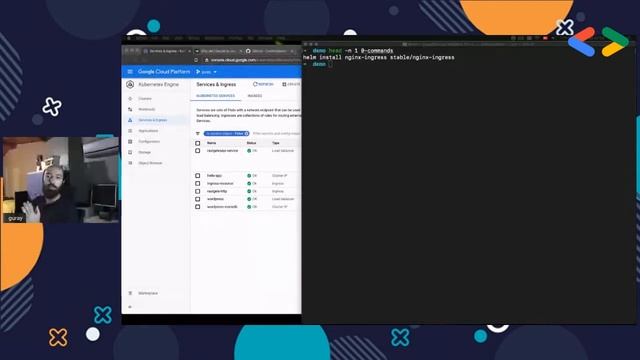Tick the wordpress-mariadb row checkbox
Image resolution: width=640 pixels, height=360 pixels.
coord(198,207)
